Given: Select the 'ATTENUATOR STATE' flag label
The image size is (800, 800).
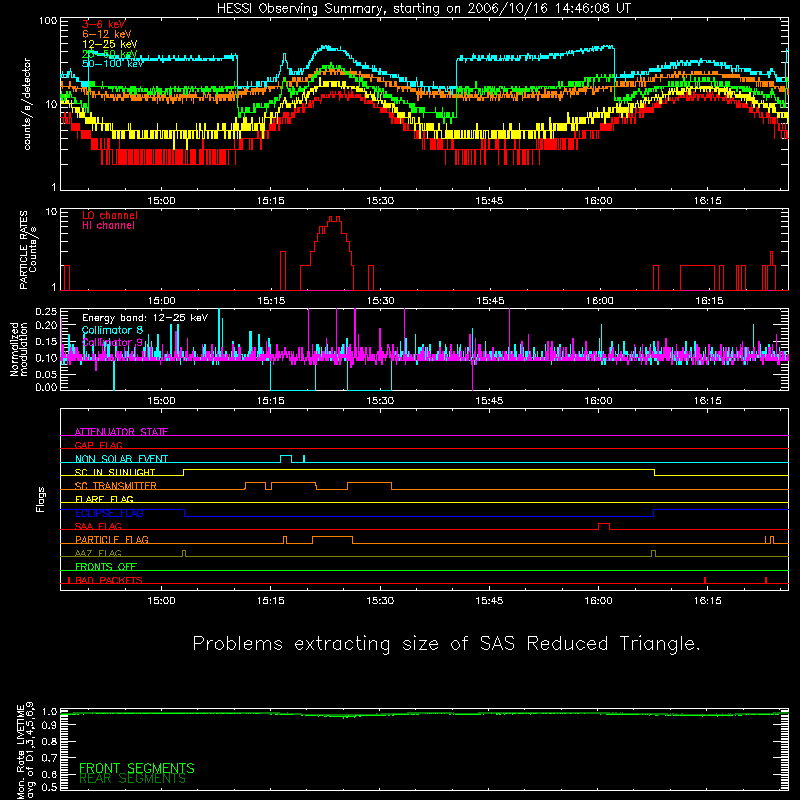Looking at the screenshot, I should (x=121, y=432).
